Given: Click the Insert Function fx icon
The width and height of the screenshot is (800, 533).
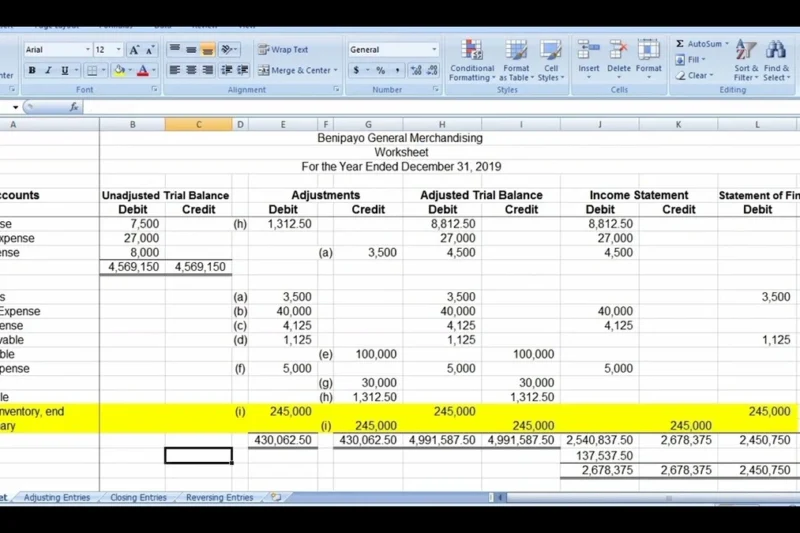Looking at the screenshot, I should pyautogui.click(x=75, y=107).
